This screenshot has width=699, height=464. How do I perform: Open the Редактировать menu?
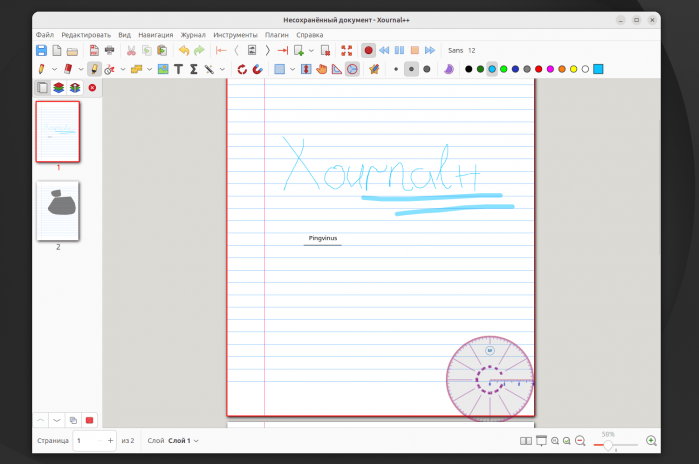[x=86, y=35]
